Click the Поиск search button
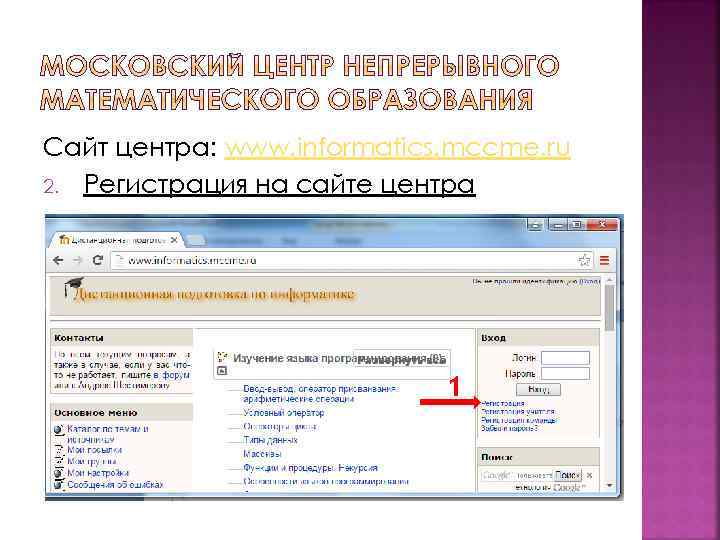Viewport: 720px width, 540px height. (x=568, y=475)
